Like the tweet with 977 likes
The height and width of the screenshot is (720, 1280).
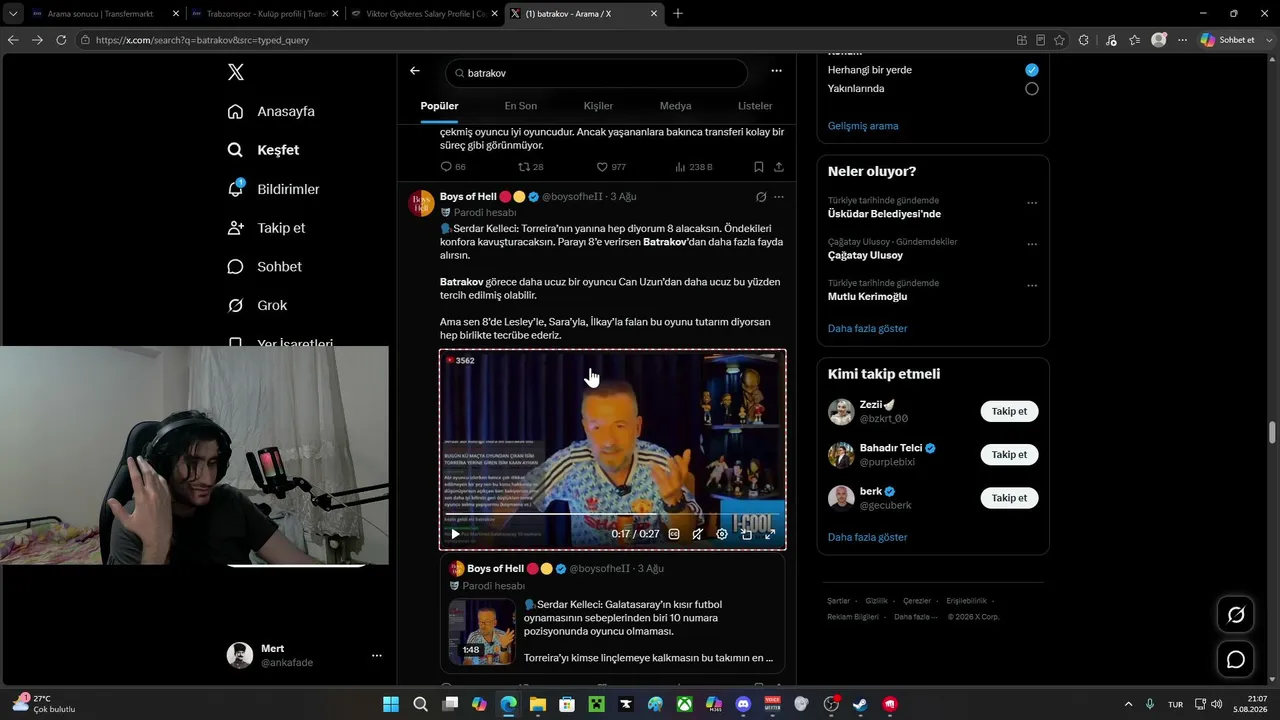(x=611, y=167)
